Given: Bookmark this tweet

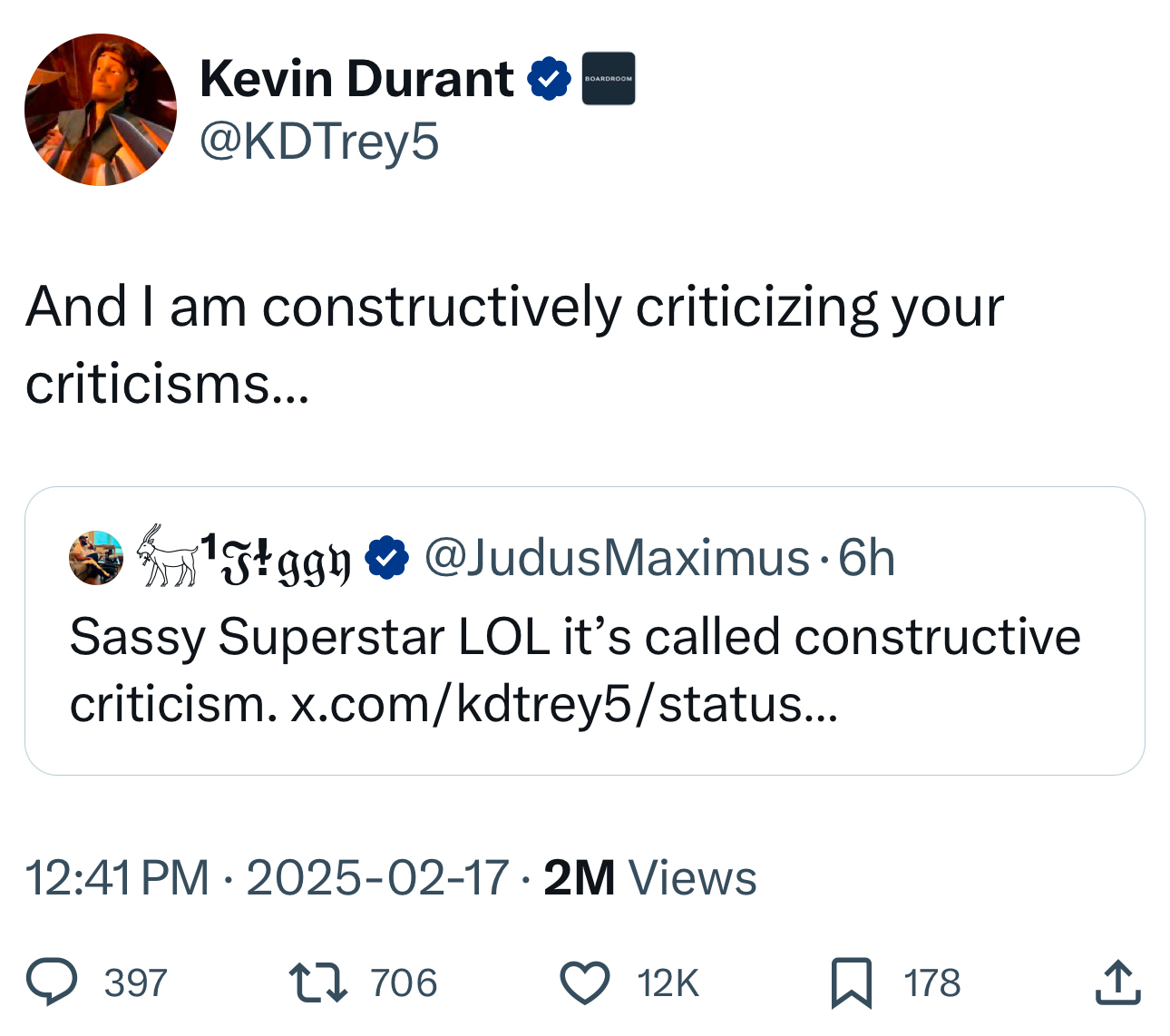Looking at the screenshot, I should 851,983.
